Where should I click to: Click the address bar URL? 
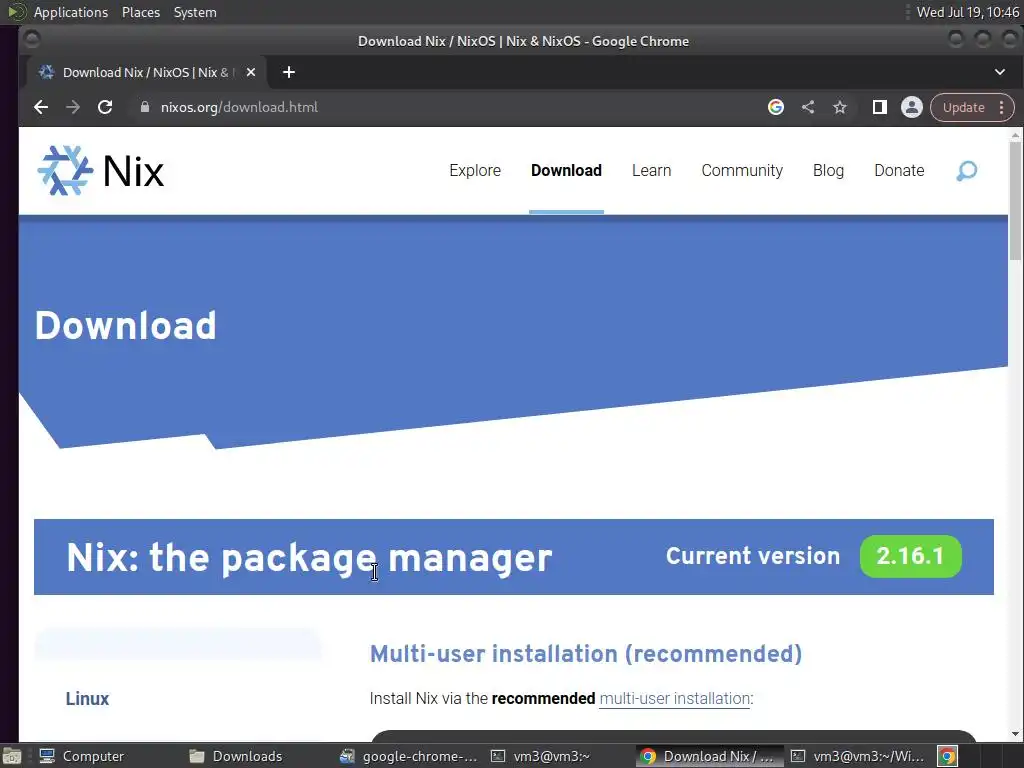tap(239, 107)
